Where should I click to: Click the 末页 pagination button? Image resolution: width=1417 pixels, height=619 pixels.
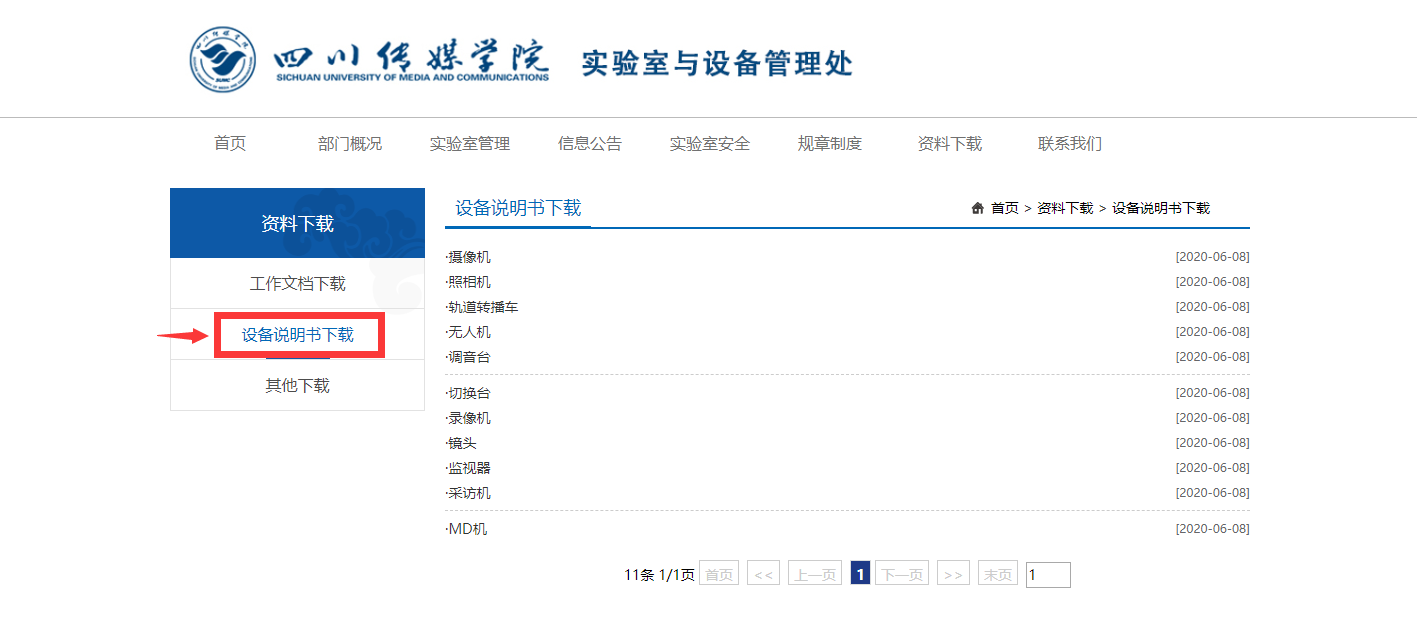click(x=997, y=574)
